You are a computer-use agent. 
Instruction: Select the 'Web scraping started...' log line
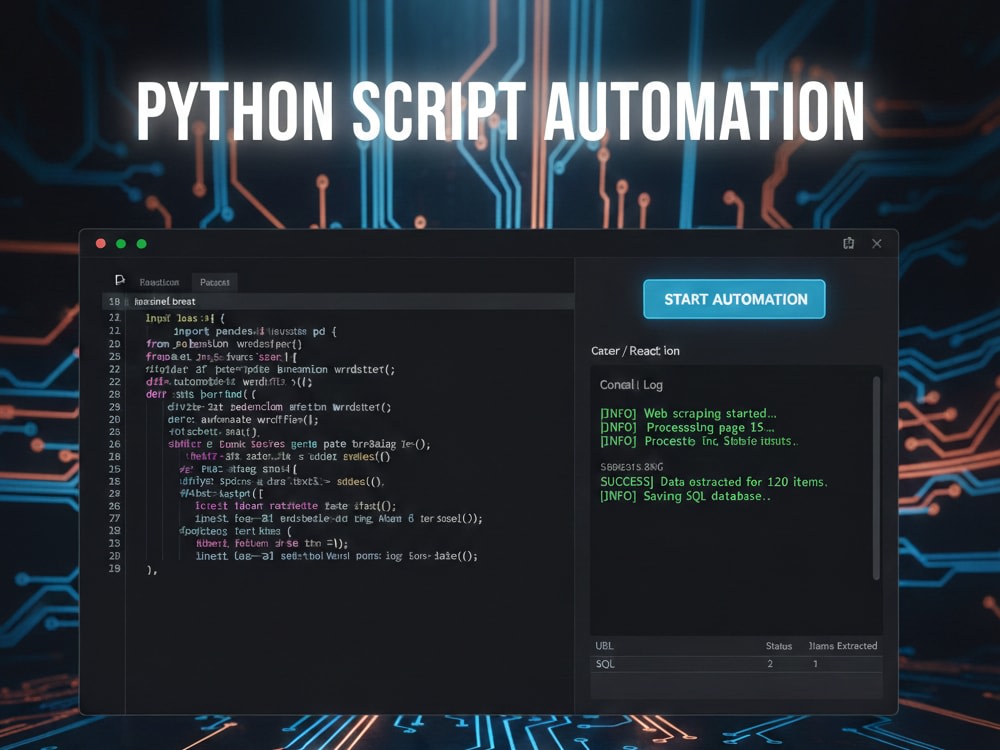pyautogui.click(x=688, y=413)
